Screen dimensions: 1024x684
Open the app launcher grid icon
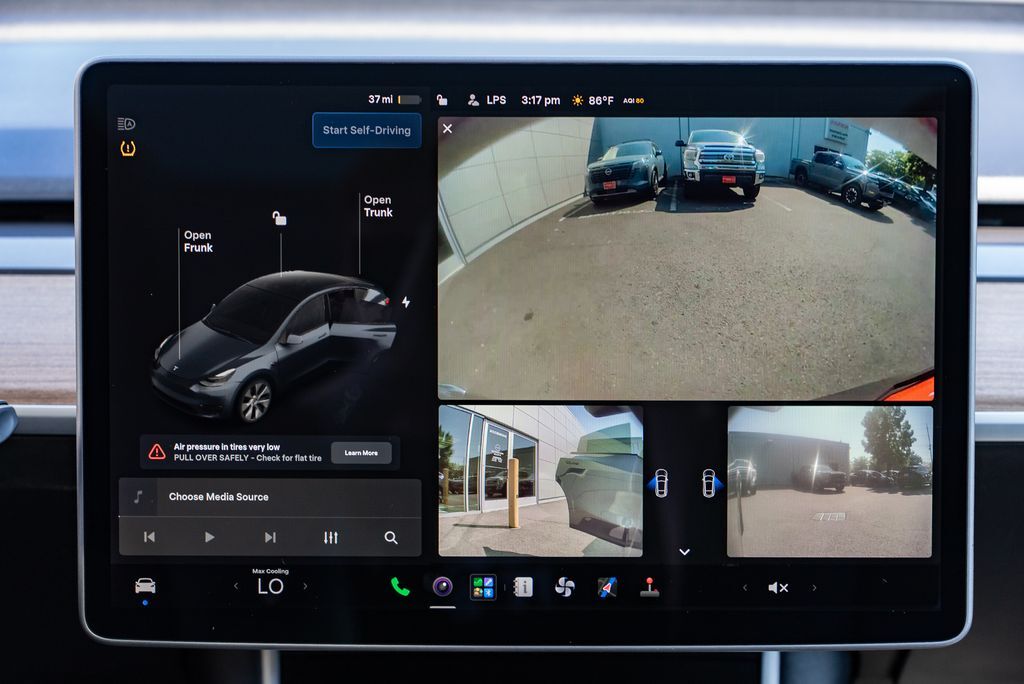tap(483, 587)
